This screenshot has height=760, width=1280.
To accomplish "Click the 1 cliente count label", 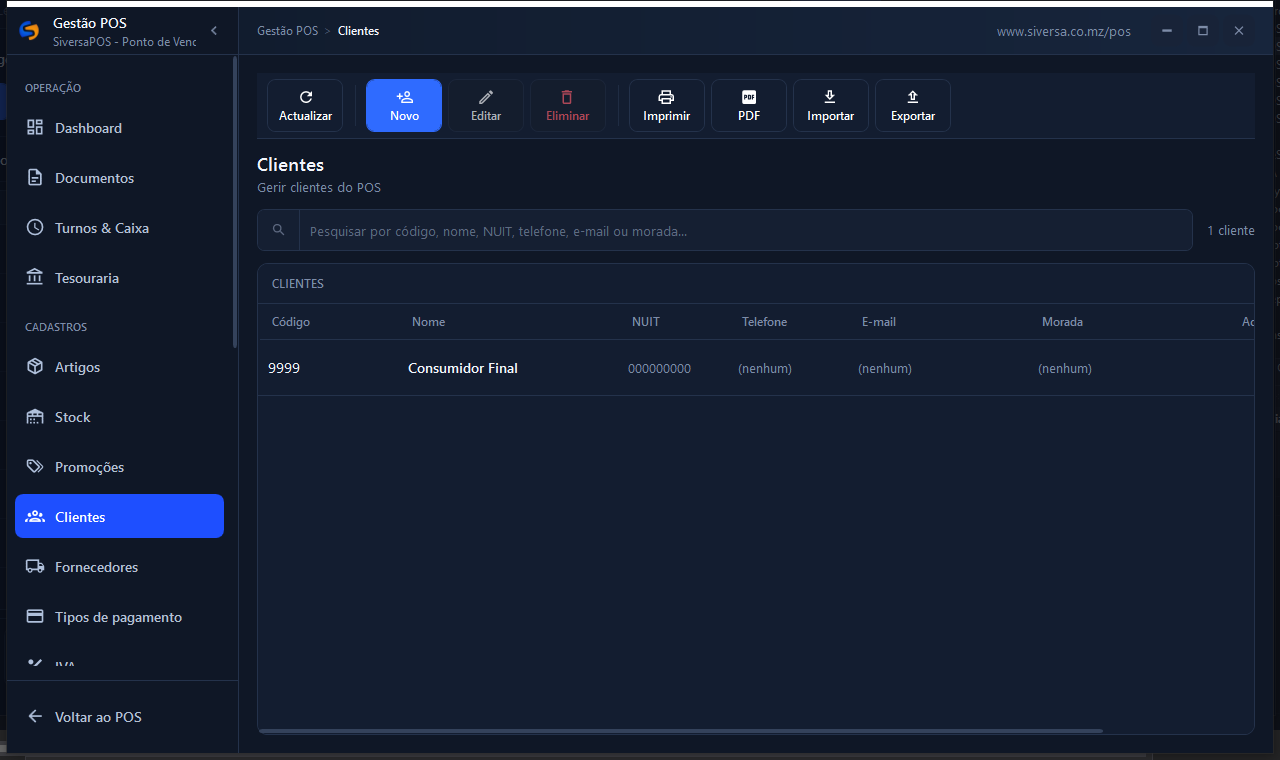I will 1230,231.
